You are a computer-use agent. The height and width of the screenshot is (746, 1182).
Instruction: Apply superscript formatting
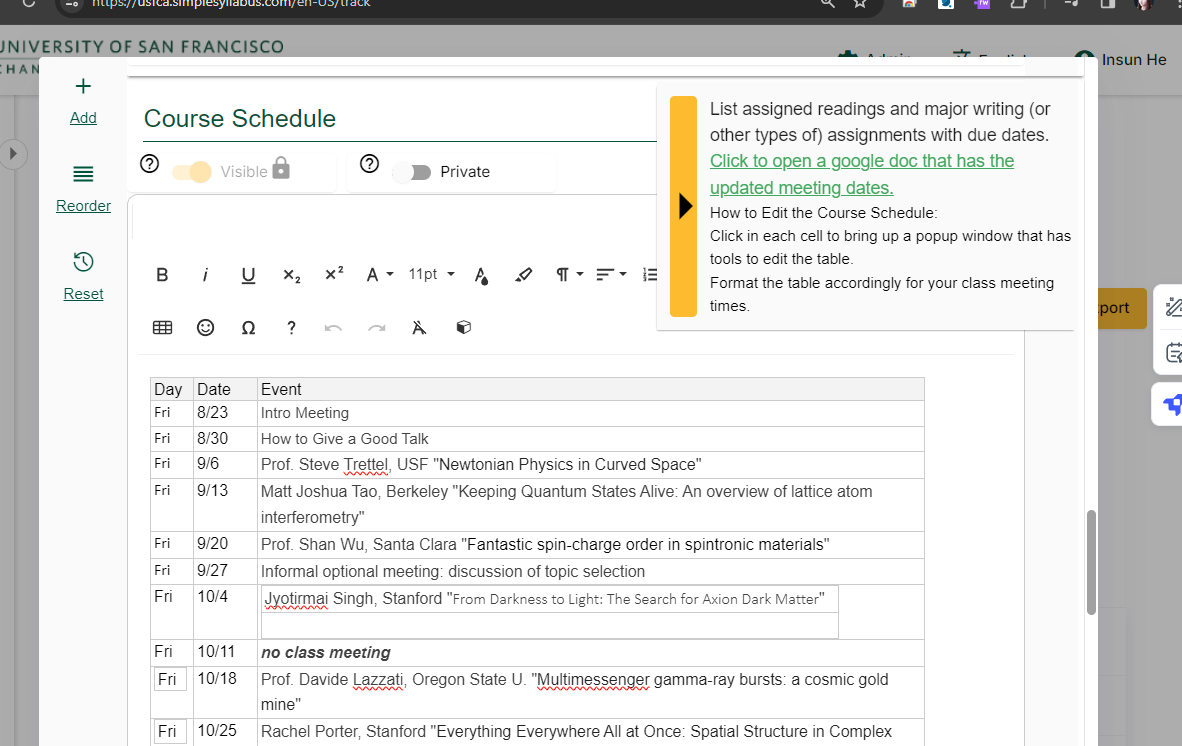pyautogui.click(x=334, y=274)
